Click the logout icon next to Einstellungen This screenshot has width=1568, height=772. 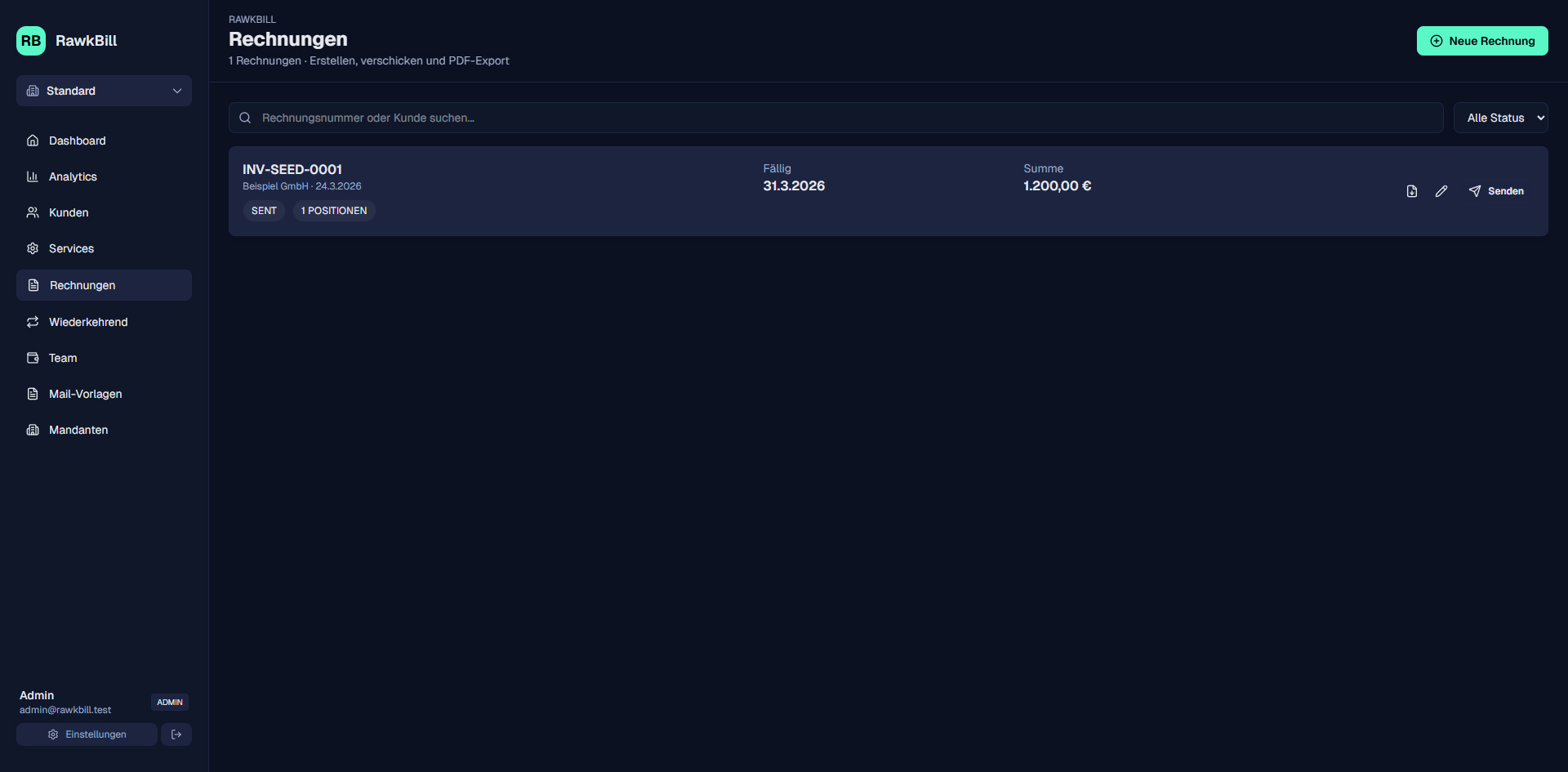176,734
